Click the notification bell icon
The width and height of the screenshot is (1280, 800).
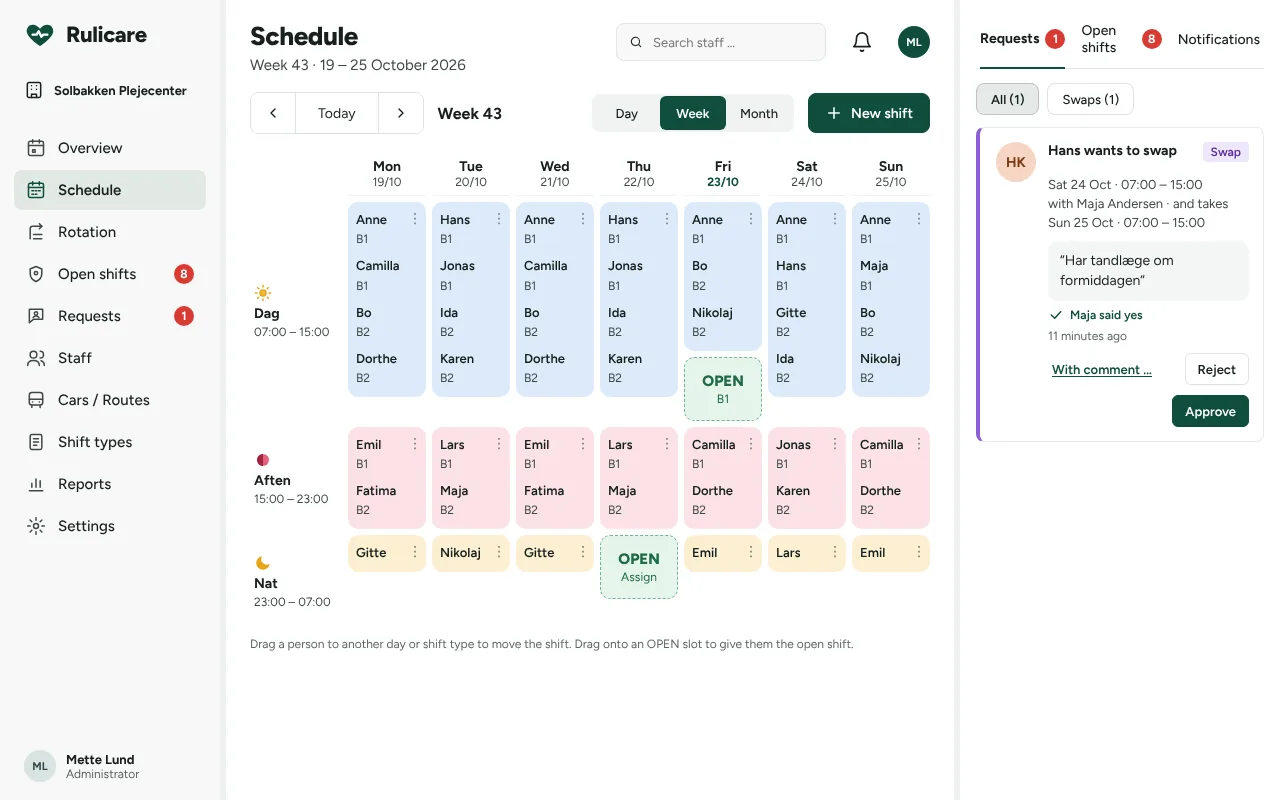862,42
